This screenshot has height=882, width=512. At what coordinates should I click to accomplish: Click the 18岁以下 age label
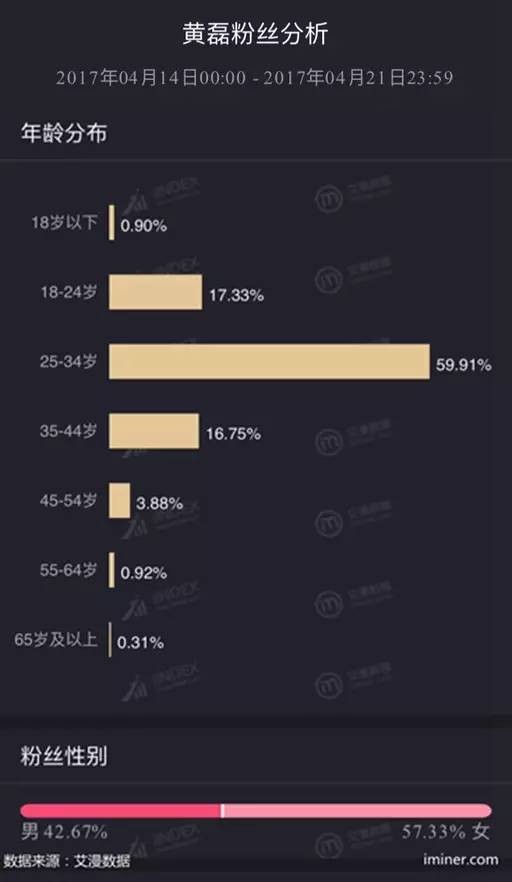coord(65,222)
